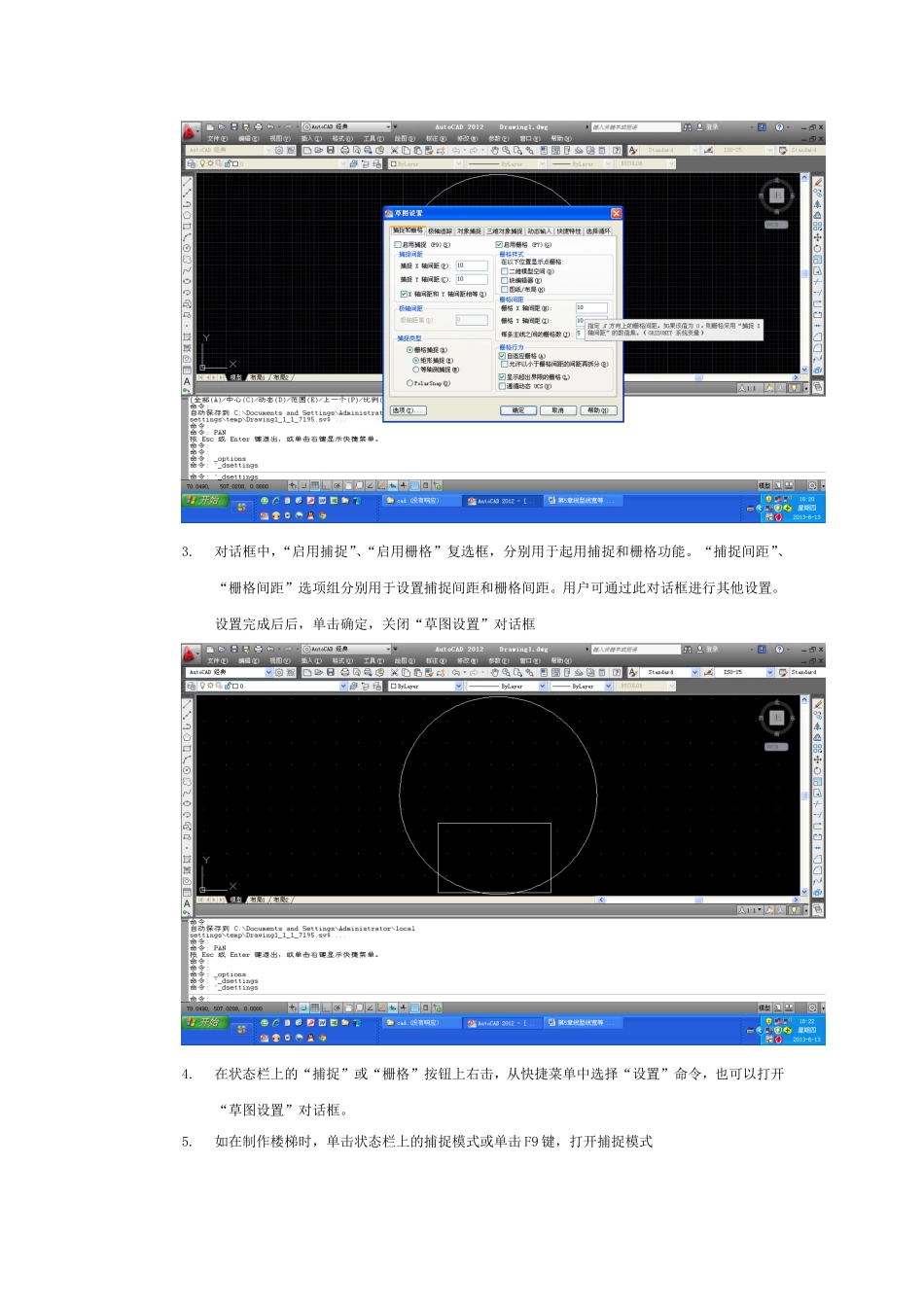
Task: Select the Rotate tool in the circle-drawing screenshot
Action: pyautogui.click(x=818, y=770)
